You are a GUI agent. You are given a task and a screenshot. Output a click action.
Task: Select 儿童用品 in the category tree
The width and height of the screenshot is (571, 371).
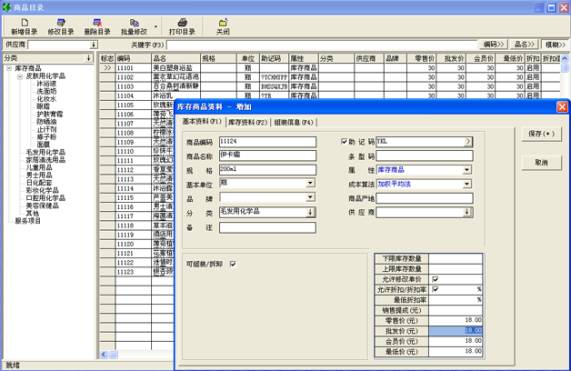[x=39, y=167]
